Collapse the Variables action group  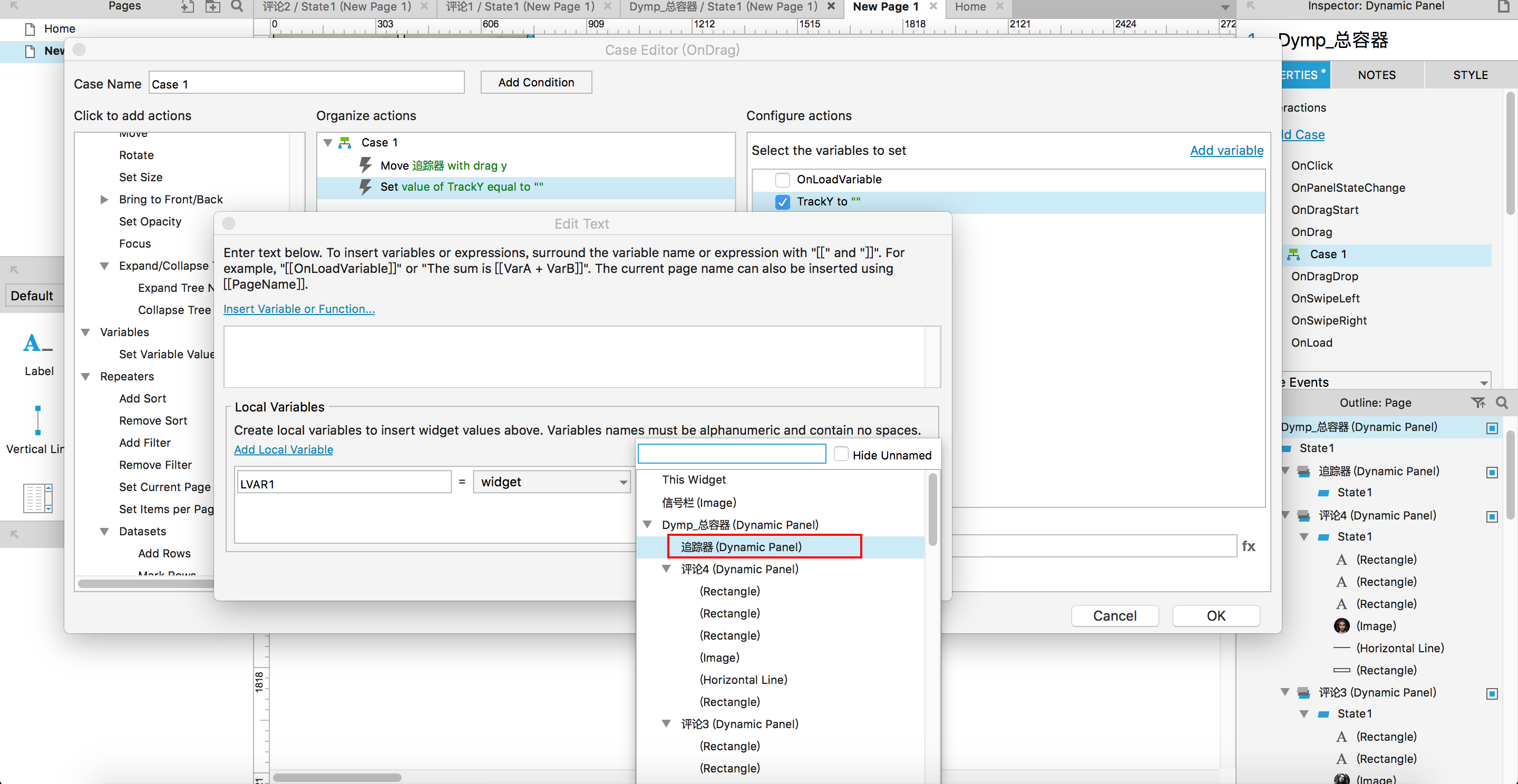pyautogui.click(x=85, y=332)
